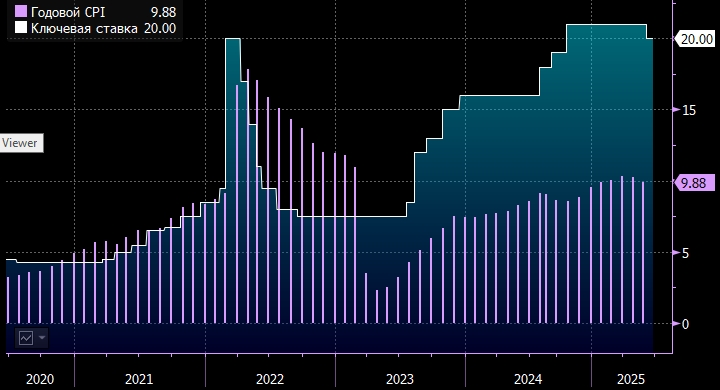Click the 2025 label on time axis
Screen dimensions: 720x390
coord(631,379)
